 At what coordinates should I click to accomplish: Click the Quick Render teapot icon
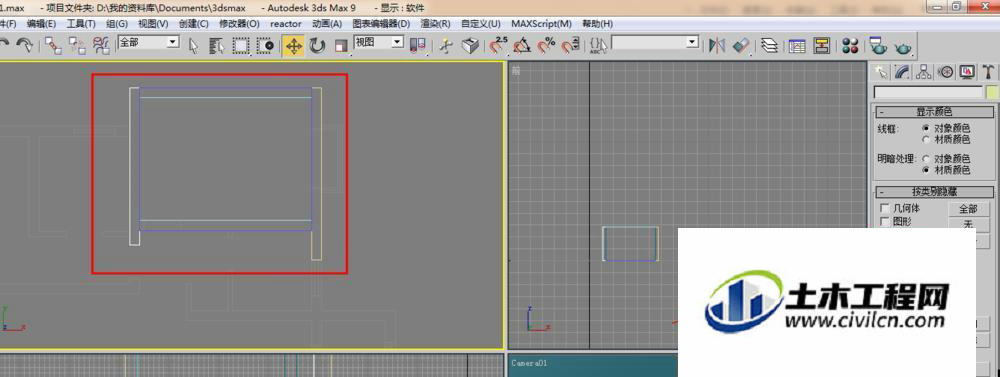pos(903,47)
